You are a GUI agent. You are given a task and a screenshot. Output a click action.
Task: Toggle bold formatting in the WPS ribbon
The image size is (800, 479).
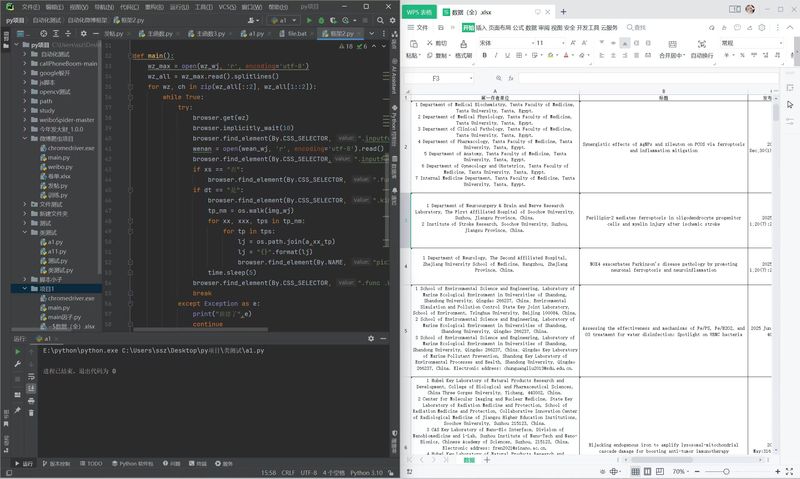point(484,55)
